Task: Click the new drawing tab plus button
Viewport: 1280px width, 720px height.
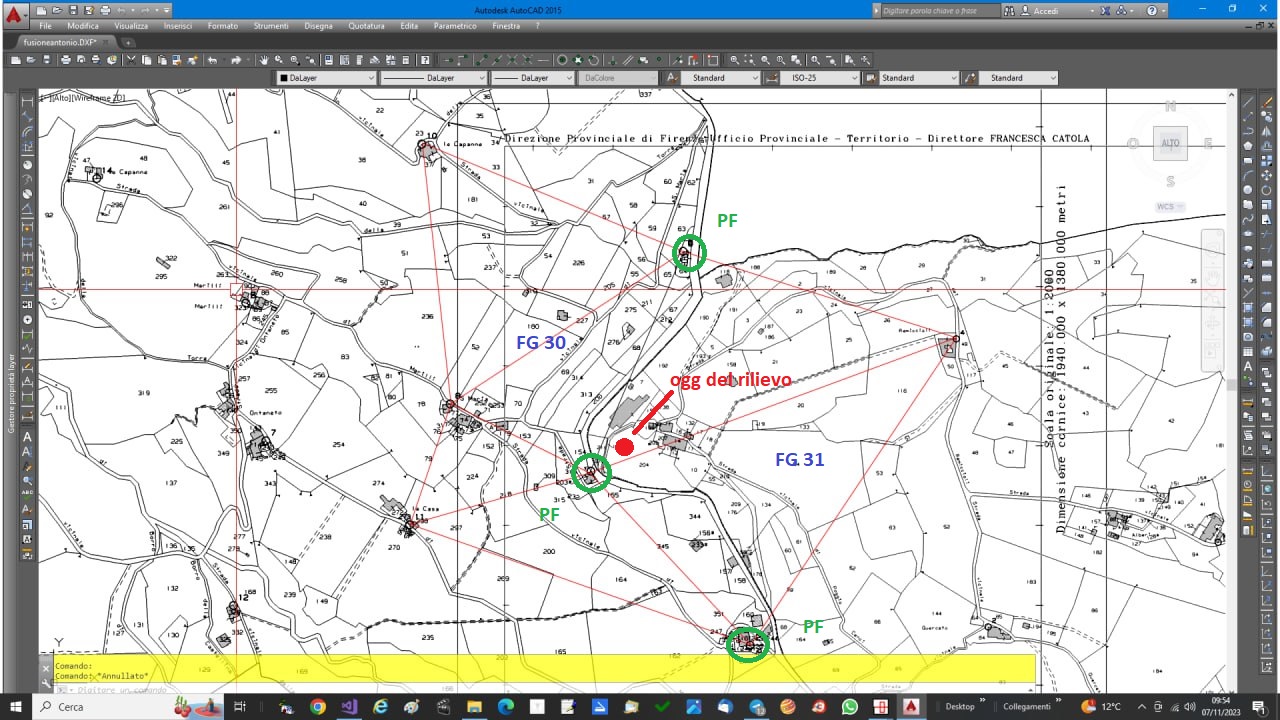Action: coord(128,43)
